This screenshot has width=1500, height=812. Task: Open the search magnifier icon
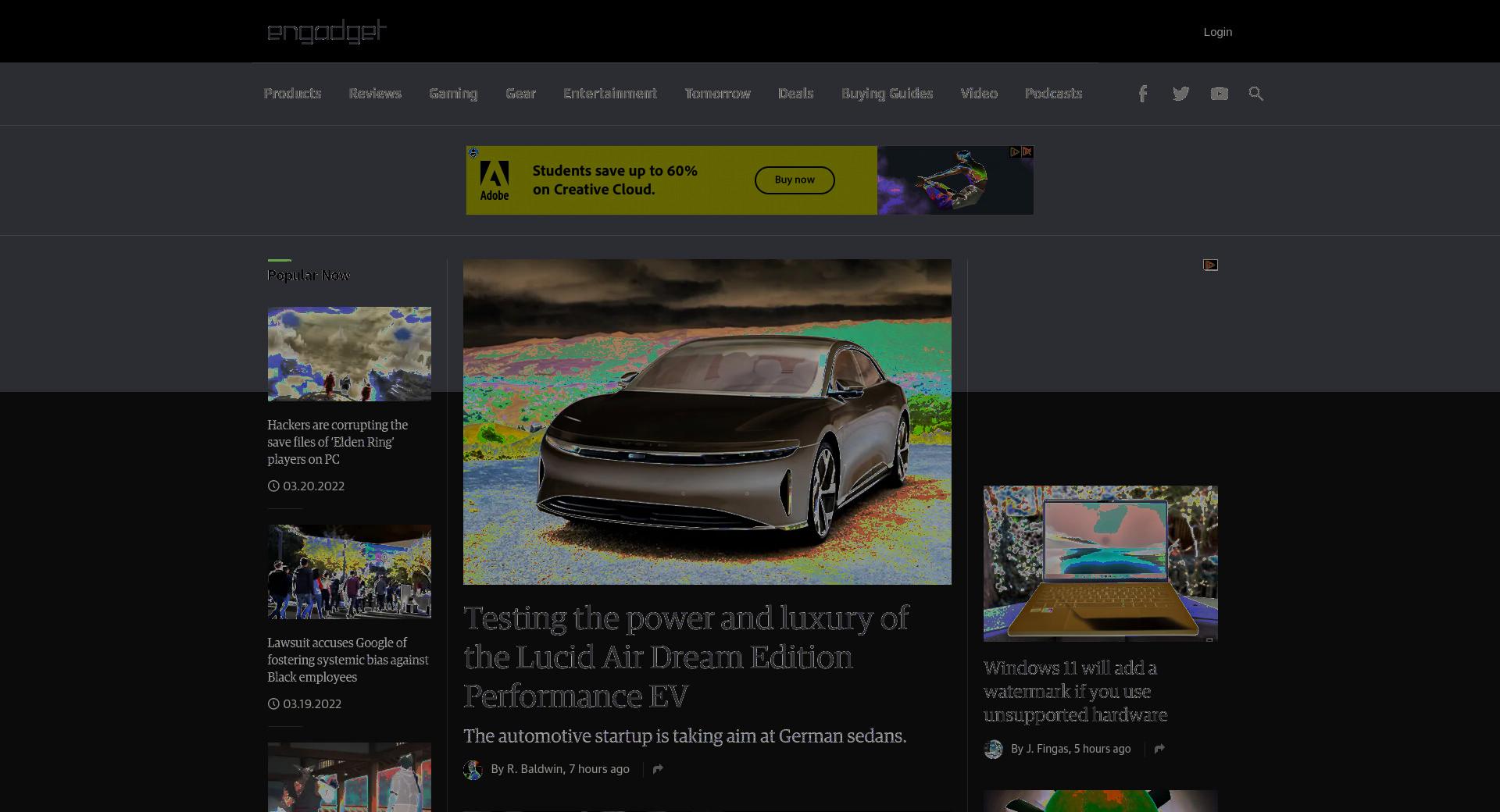point(1256,94)
